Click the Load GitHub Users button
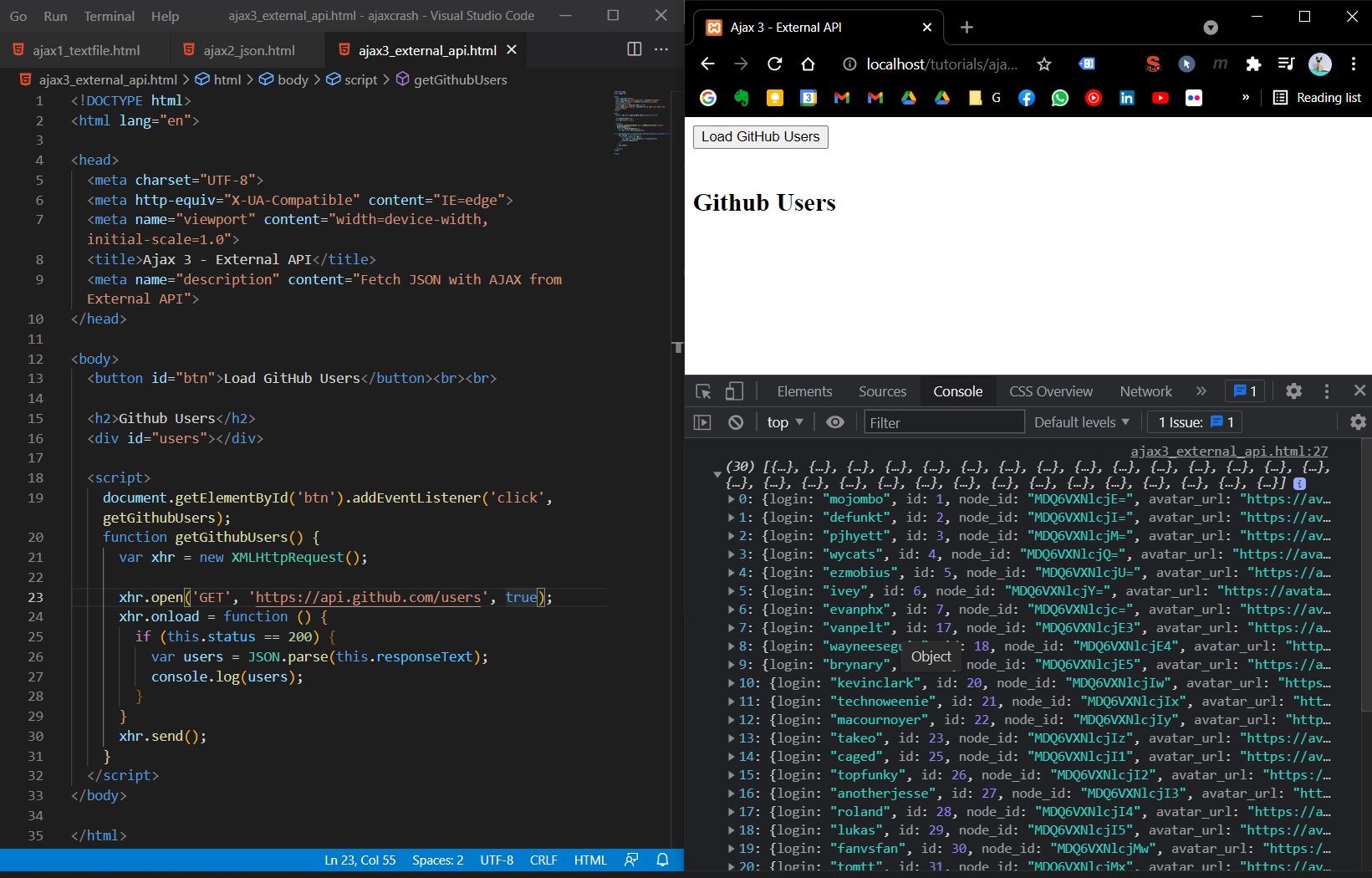 760,137
